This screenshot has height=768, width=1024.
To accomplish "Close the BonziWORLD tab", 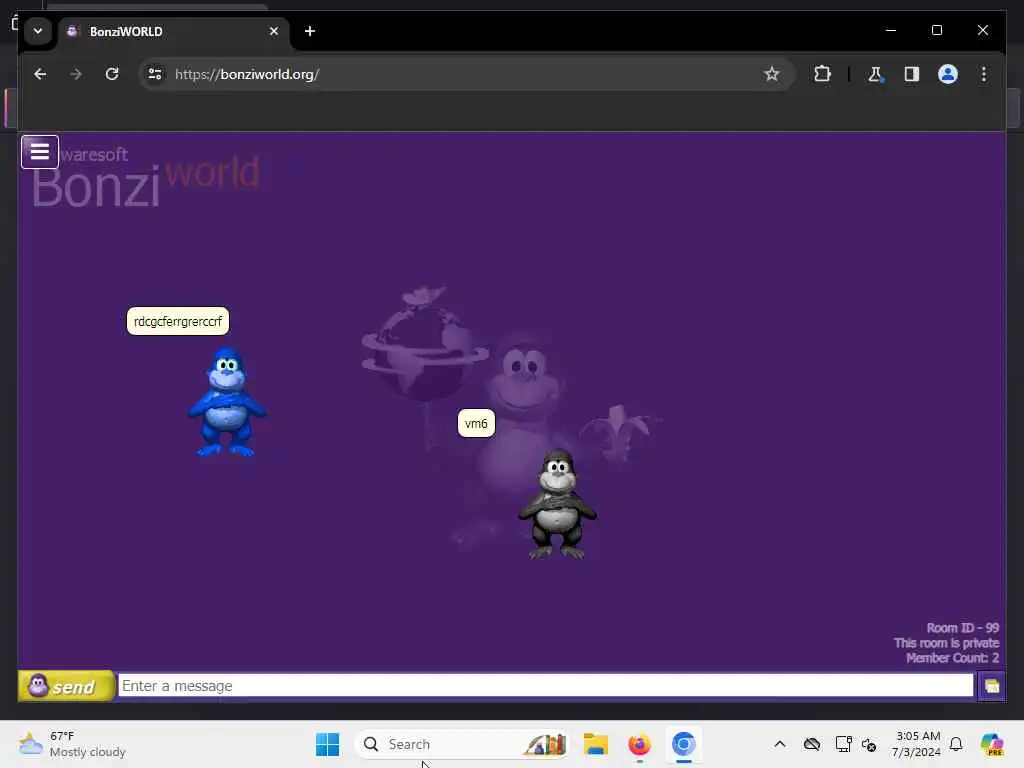I will [x=274, y=31].
